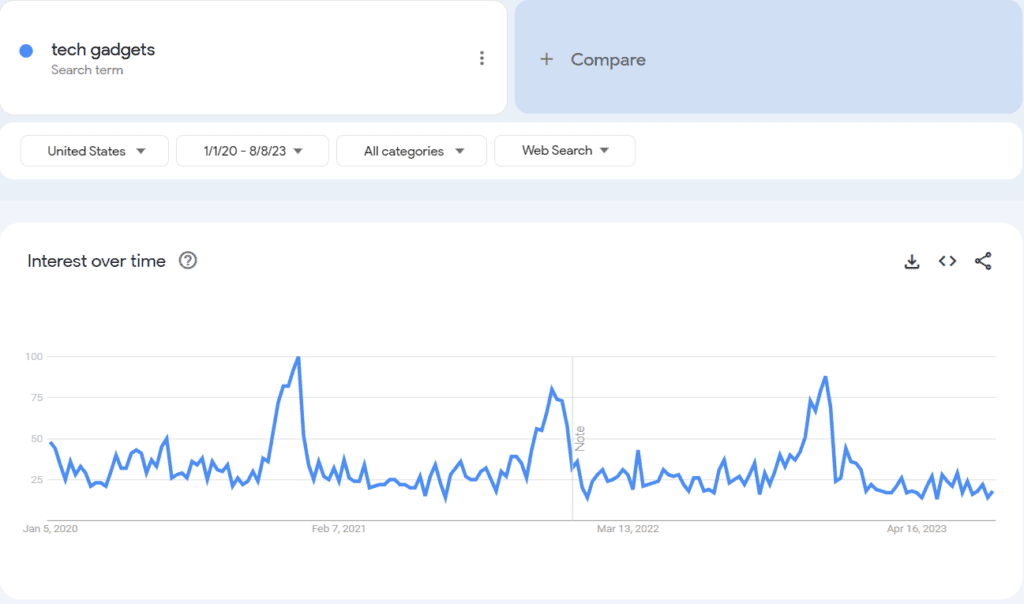Click the Interest over time heading

pyautogui.click(x=97, y=261)
